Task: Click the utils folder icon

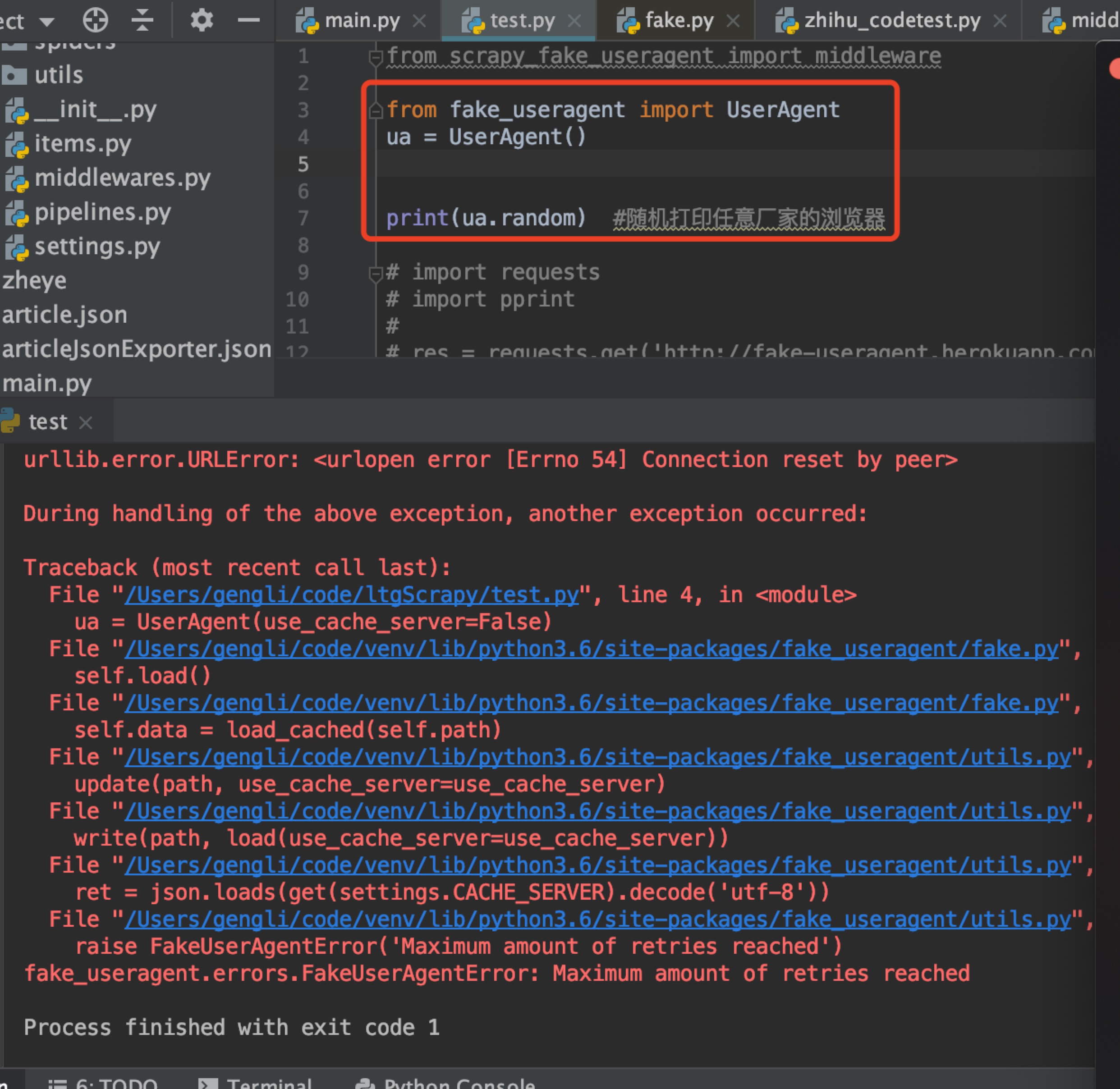Action: (x=15, y=75)
